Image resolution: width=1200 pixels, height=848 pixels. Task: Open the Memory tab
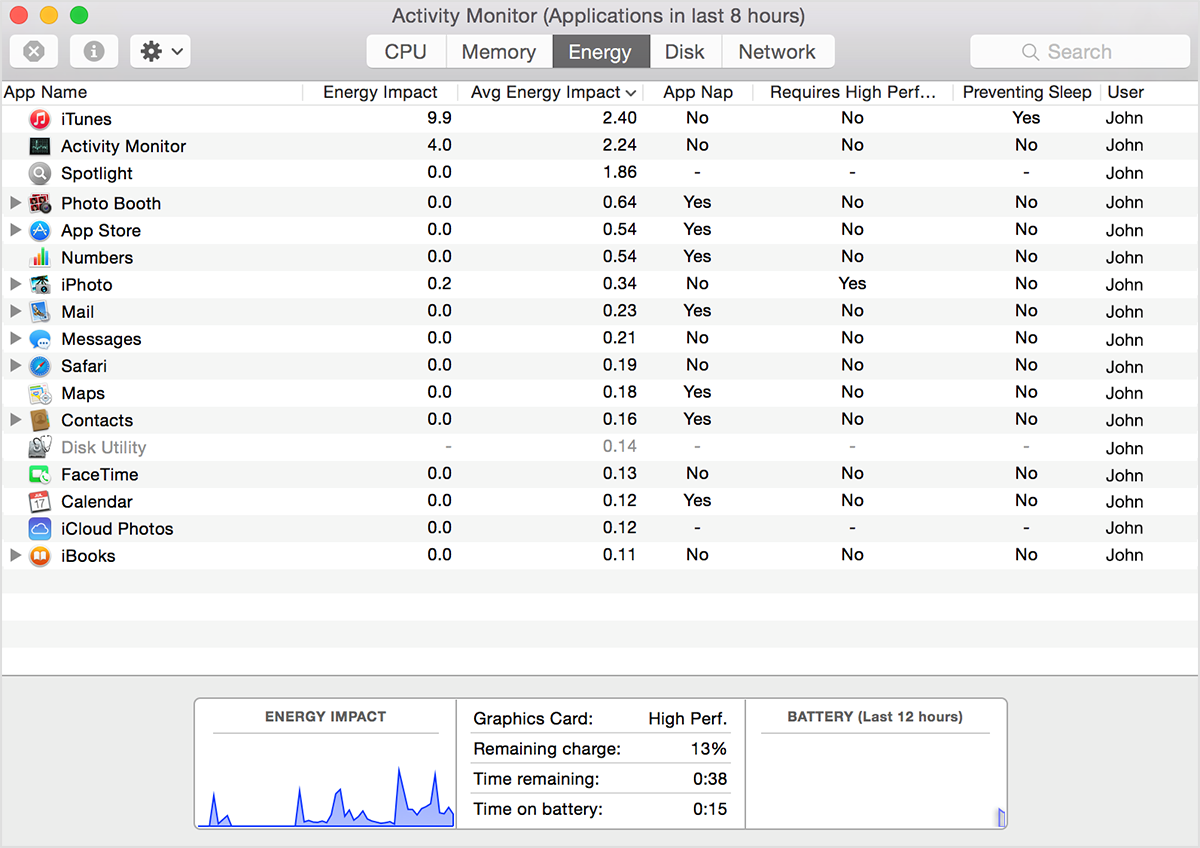[498, 52]
